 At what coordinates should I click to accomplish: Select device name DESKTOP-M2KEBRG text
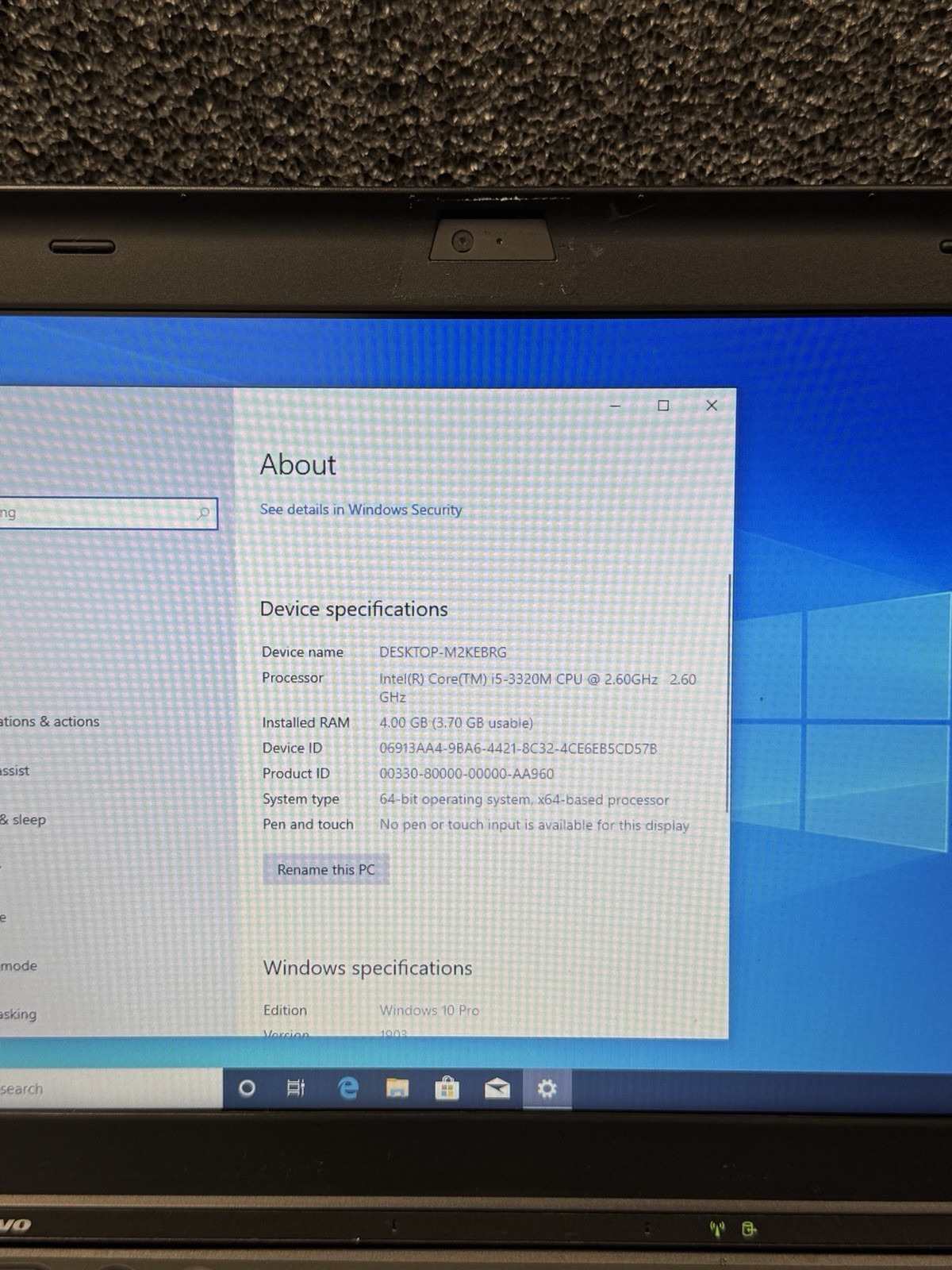[x=443, y=652]
